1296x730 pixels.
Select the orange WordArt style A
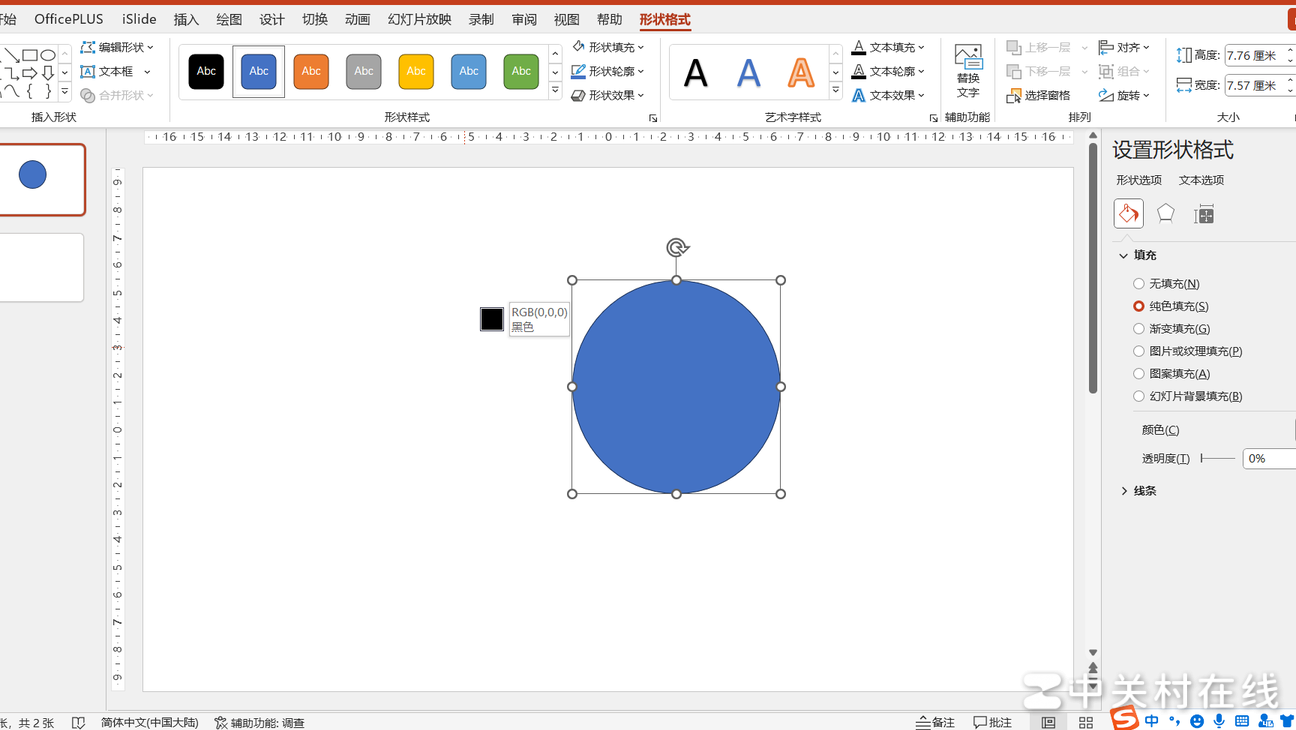(800, 72)
